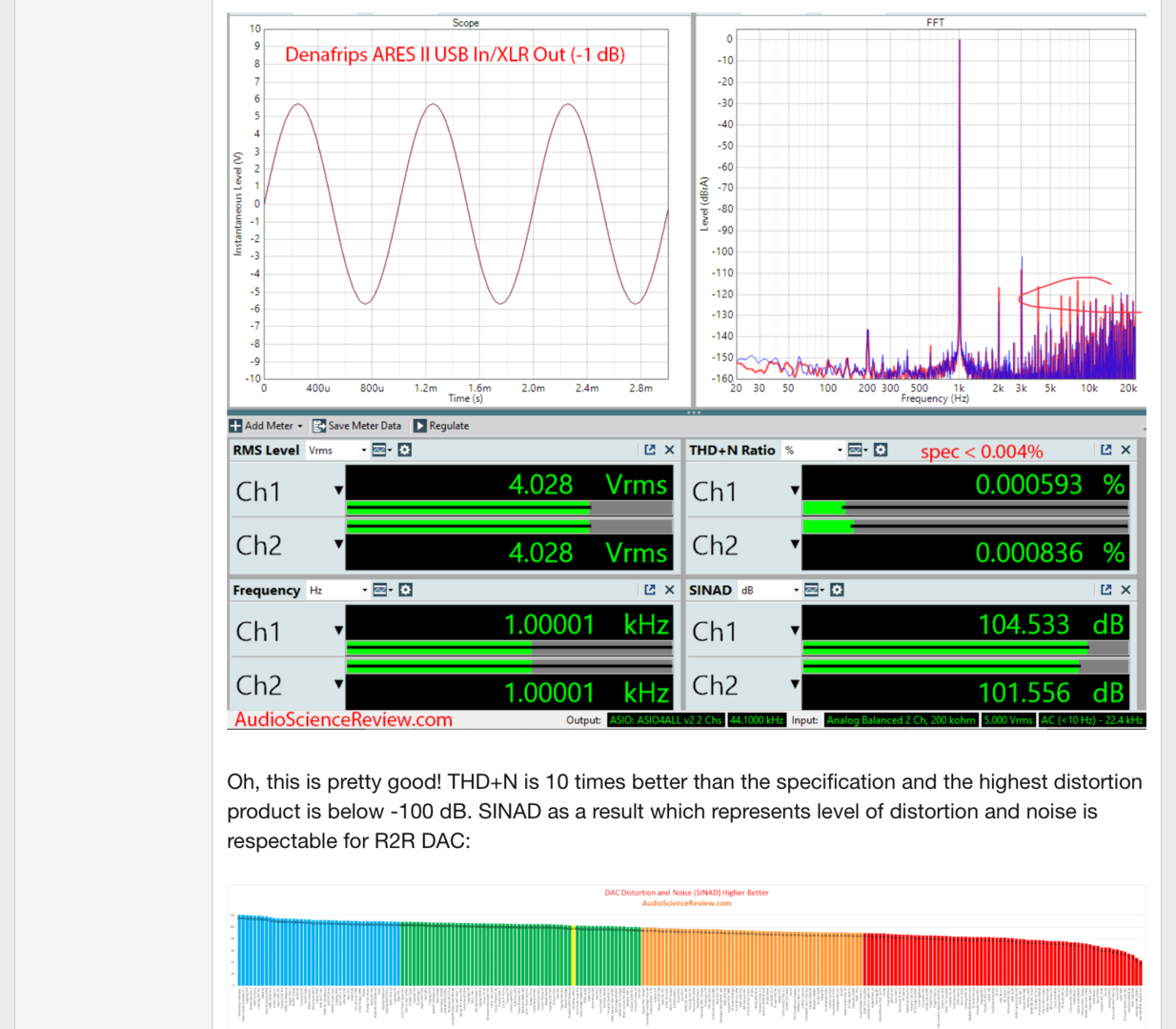
Task: Click output ASIO: ASIO4ALL v2 2 Chs status
Action: (666, 720)
